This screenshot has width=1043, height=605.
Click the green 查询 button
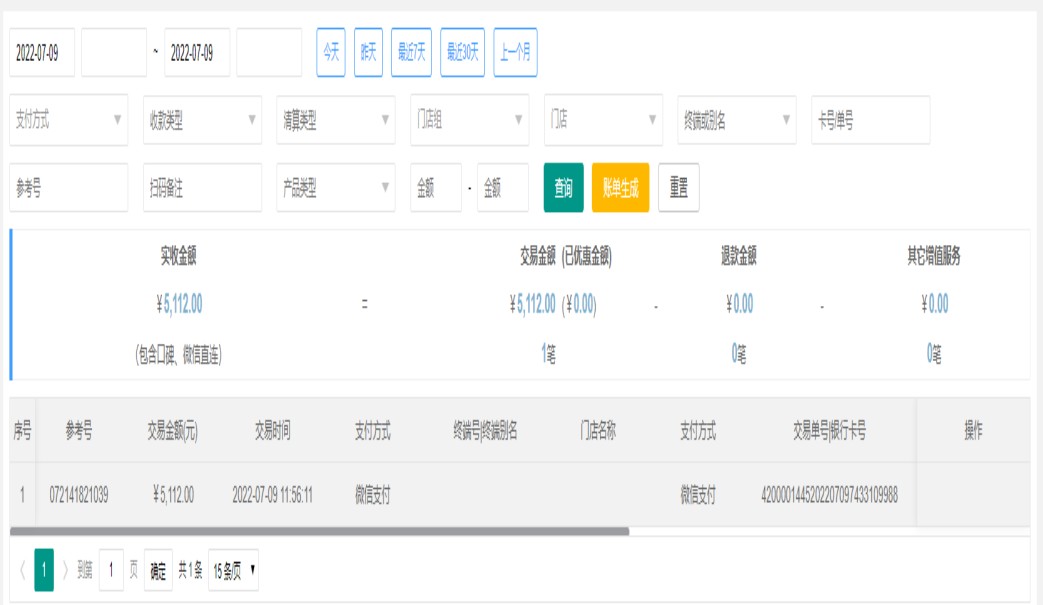tap(563, 188)
